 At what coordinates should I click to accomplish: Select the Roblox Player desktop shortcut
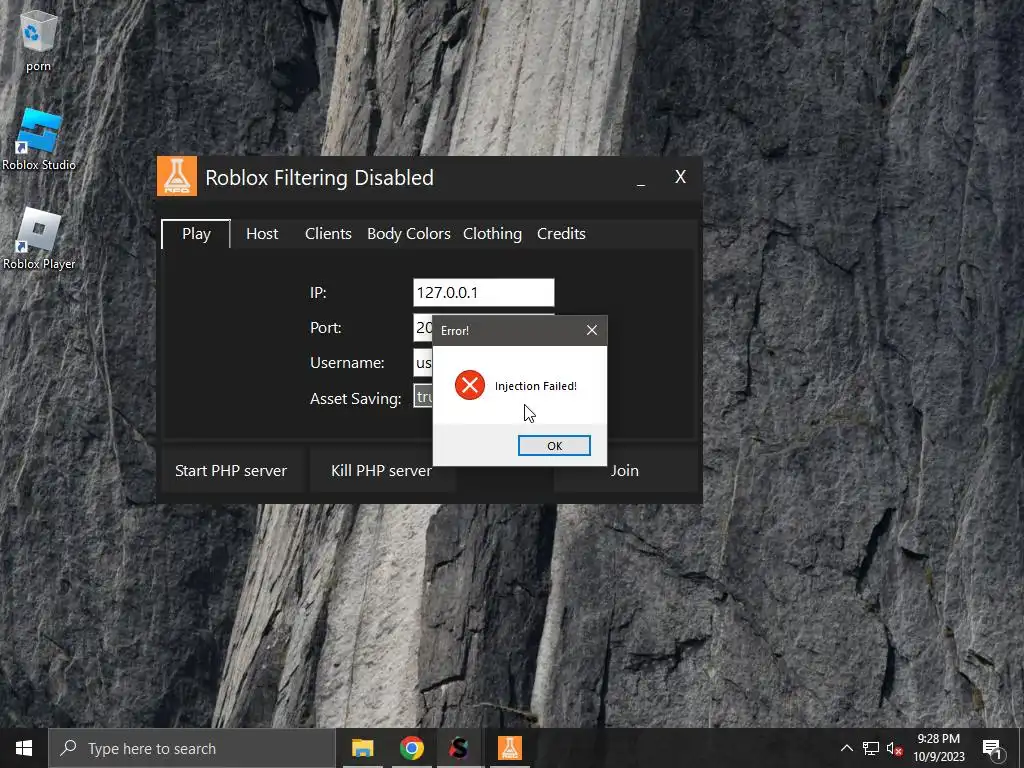coord(39,238)
